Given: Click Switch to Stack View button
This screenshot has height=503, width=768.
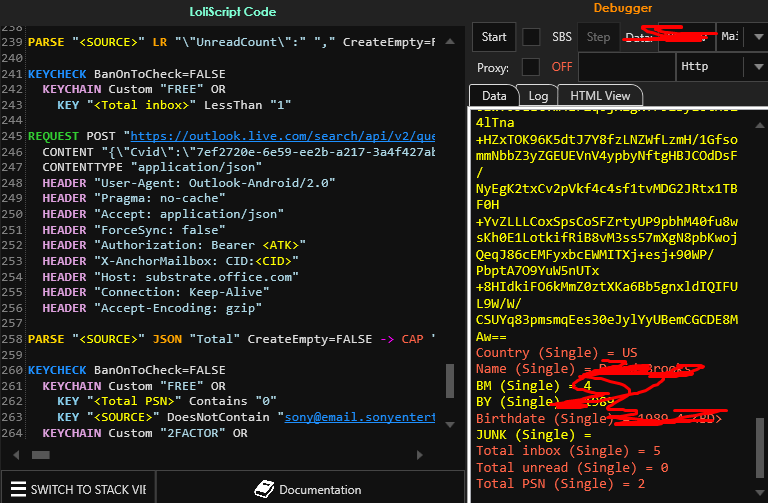Looking at the screenshot, I should (78, 489).
